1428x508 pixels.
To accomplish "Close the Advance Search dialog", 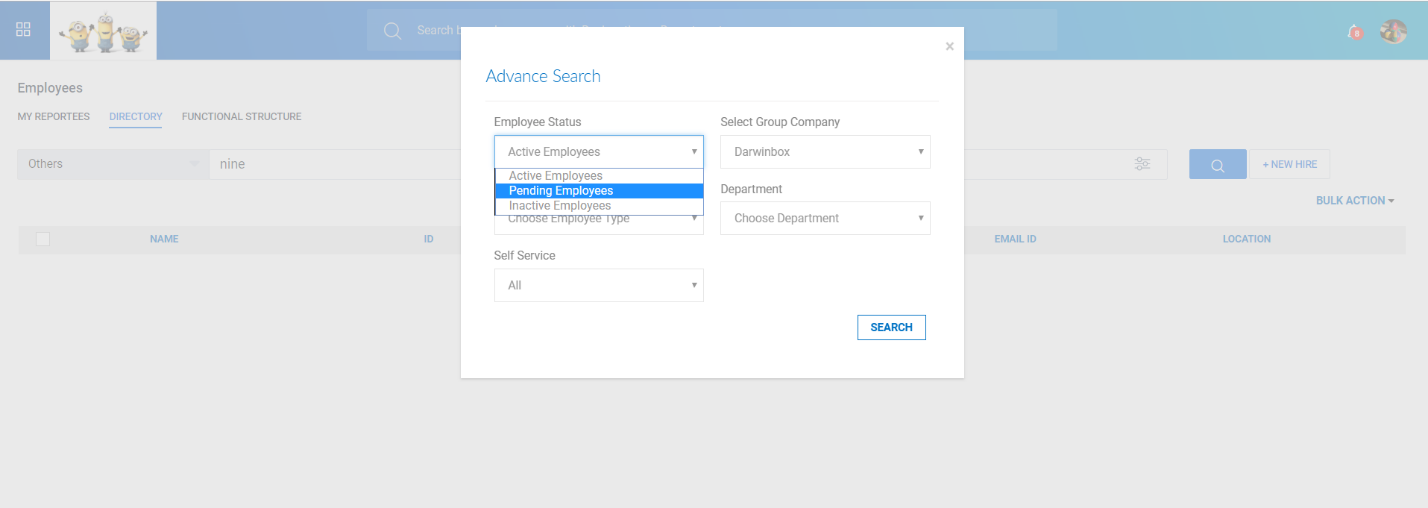I will [949, 46].
